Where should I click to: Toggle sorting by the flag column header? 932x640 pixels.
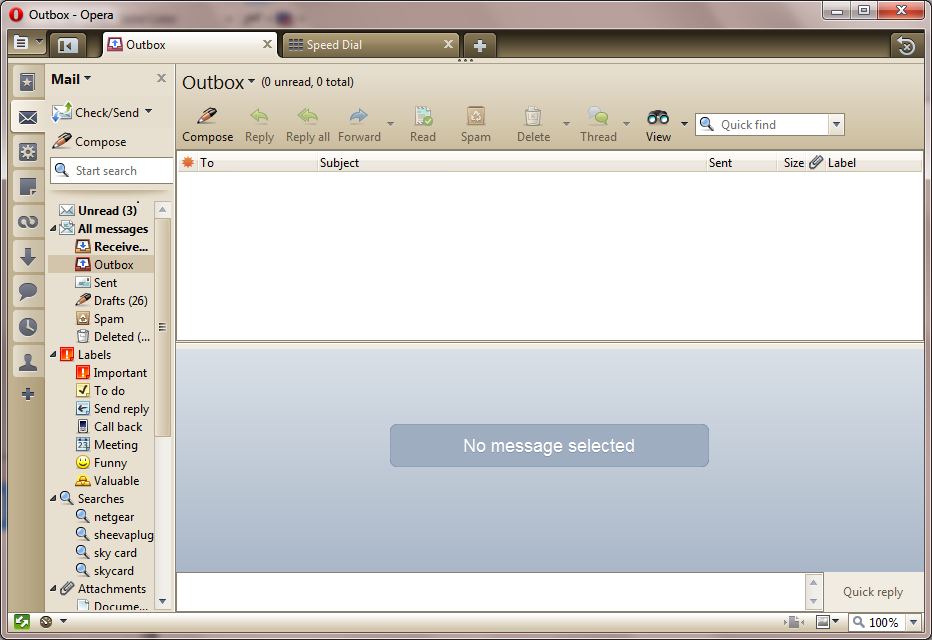(188, 162)
